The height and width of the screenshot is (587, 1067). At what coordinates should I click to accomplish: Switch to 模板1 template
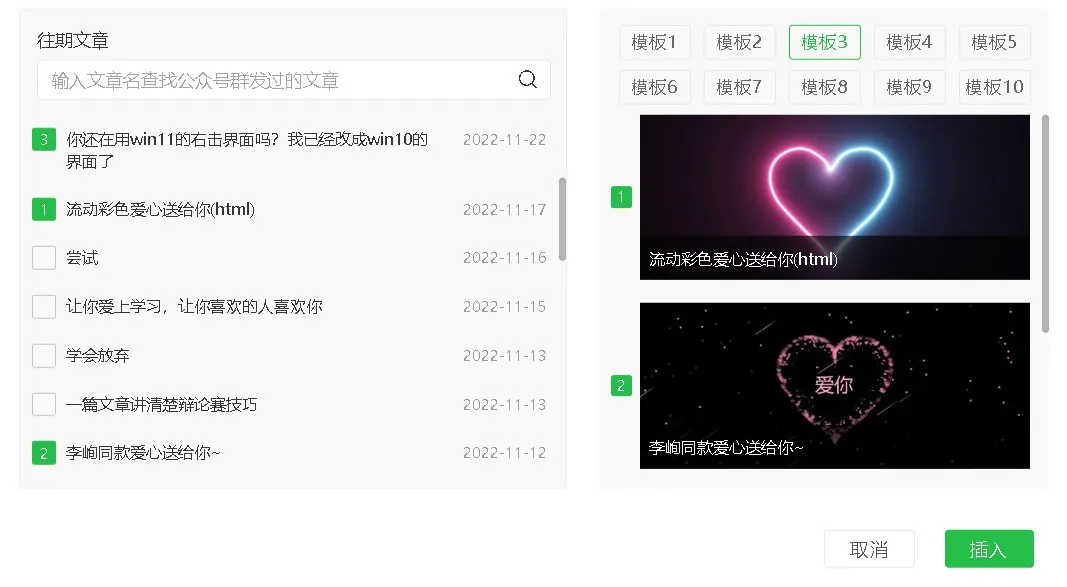coord(654,42)
